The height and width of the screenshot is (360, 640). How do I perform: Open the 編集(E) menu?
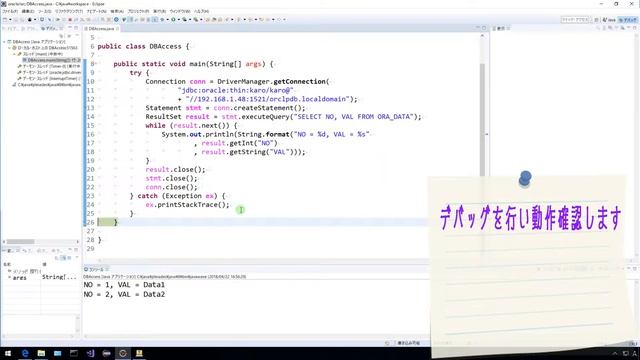tap(28, 11)
